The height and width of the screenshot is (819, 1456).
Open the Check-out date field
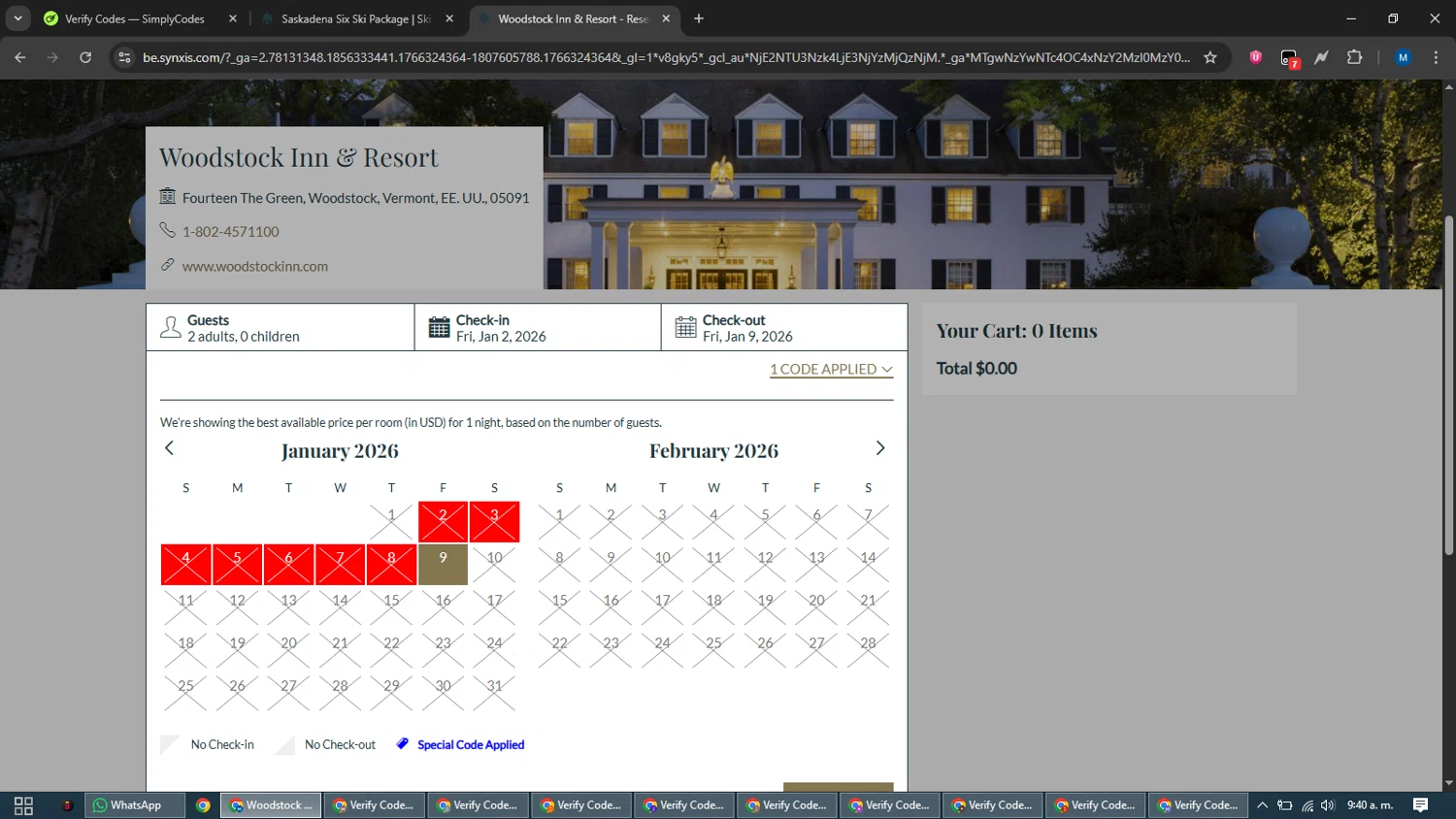[784, 328]
